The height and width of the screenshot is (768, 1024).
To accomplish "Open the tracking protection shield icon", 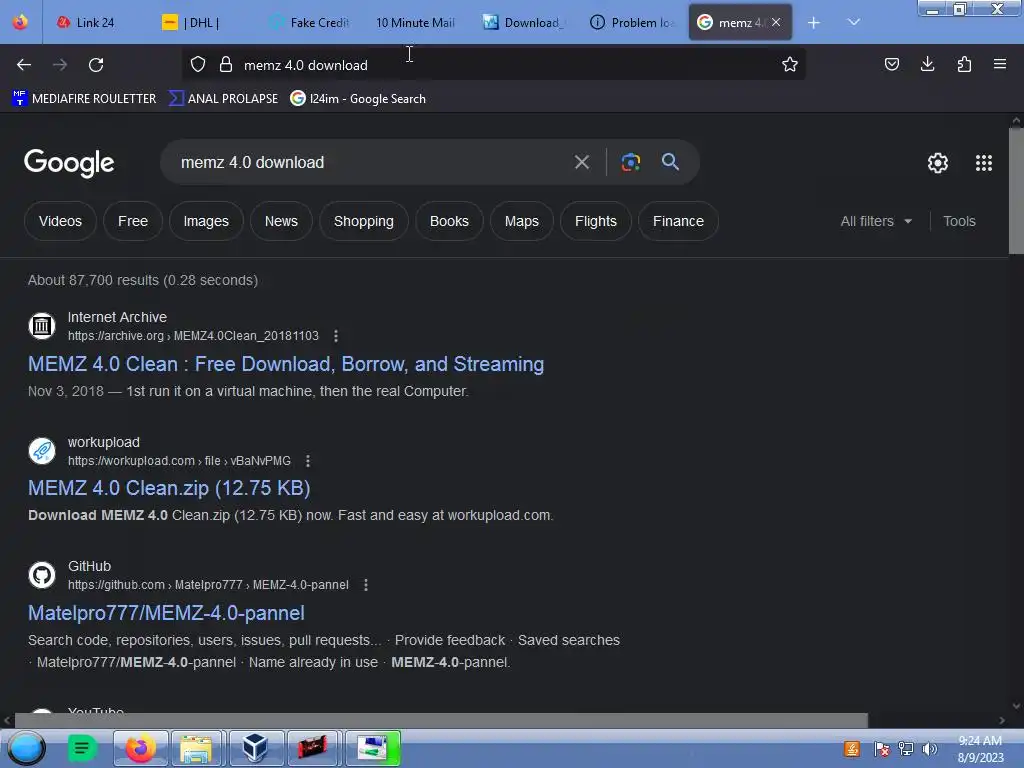I will (198, 64).
